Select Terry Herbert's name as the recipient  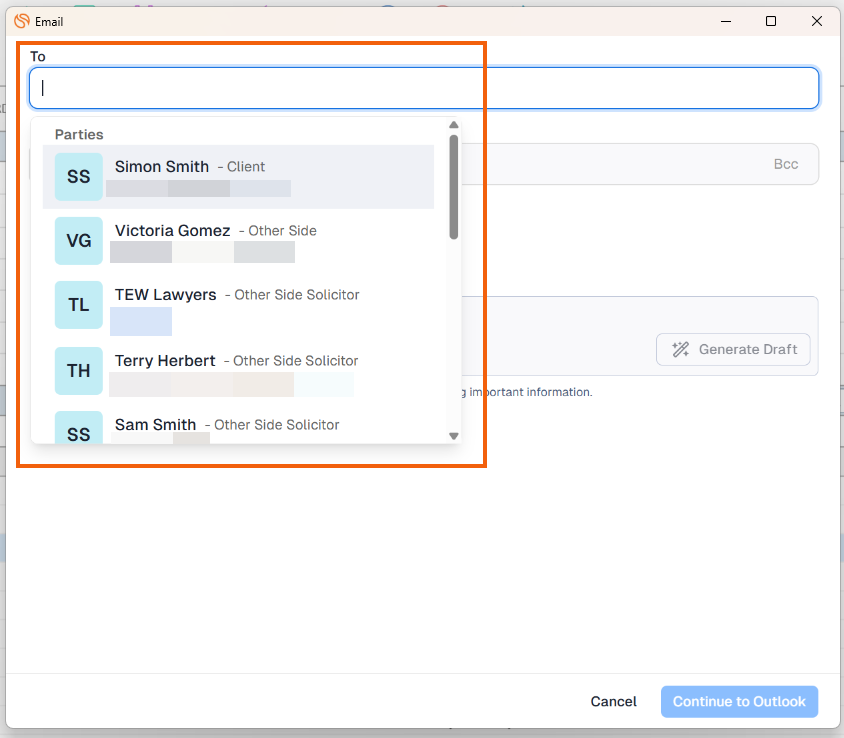165,361
